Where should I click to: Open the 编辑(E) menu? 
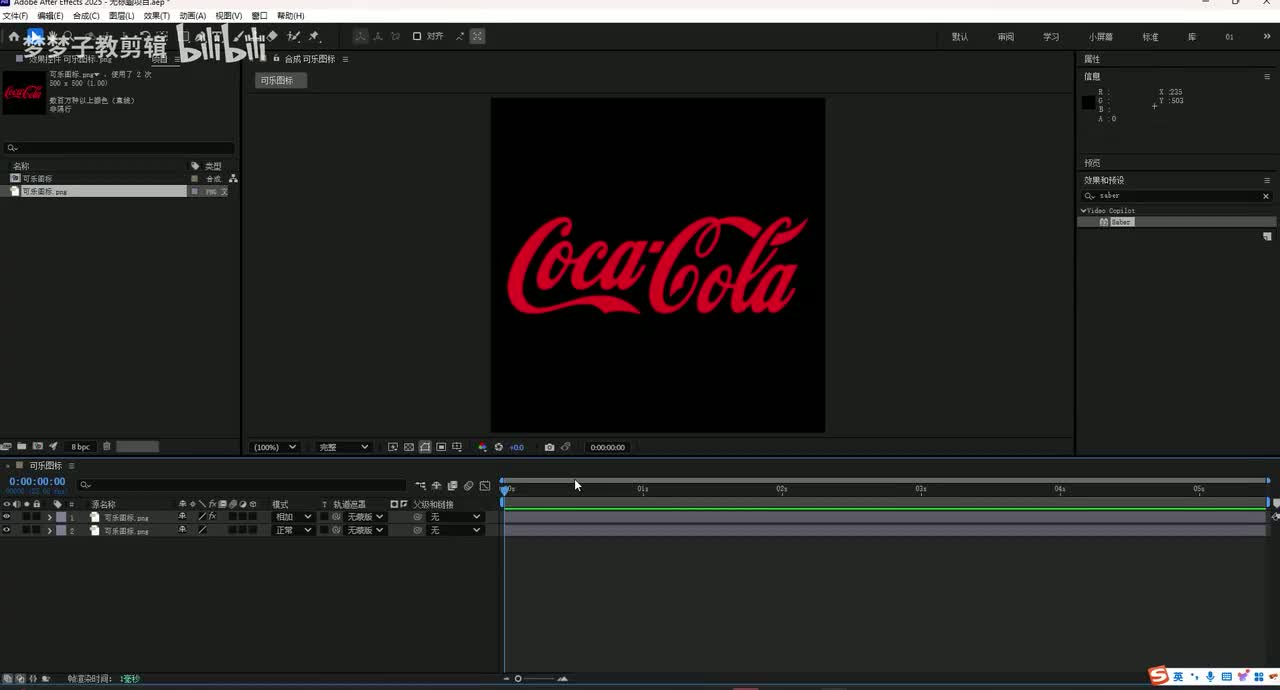point(50,16)
